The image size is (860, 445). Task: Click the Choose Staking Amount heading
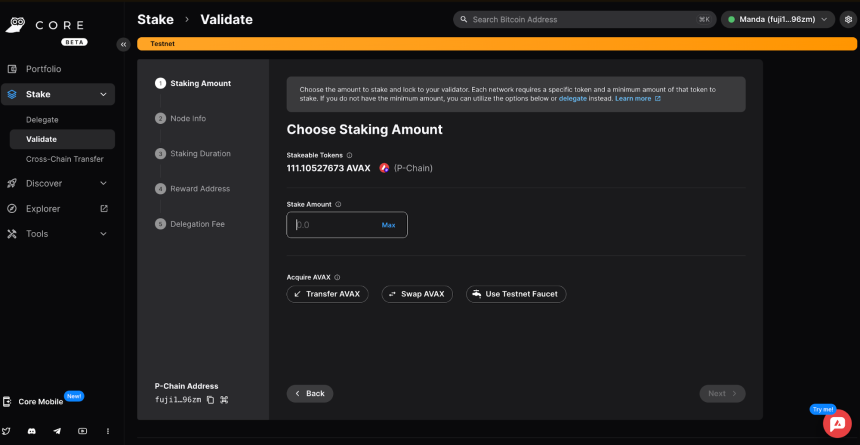(365, 129)
